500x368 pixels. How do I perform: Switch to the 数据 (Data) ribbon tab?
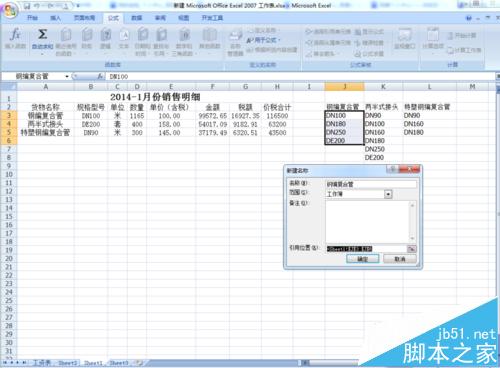coord(137,18)
